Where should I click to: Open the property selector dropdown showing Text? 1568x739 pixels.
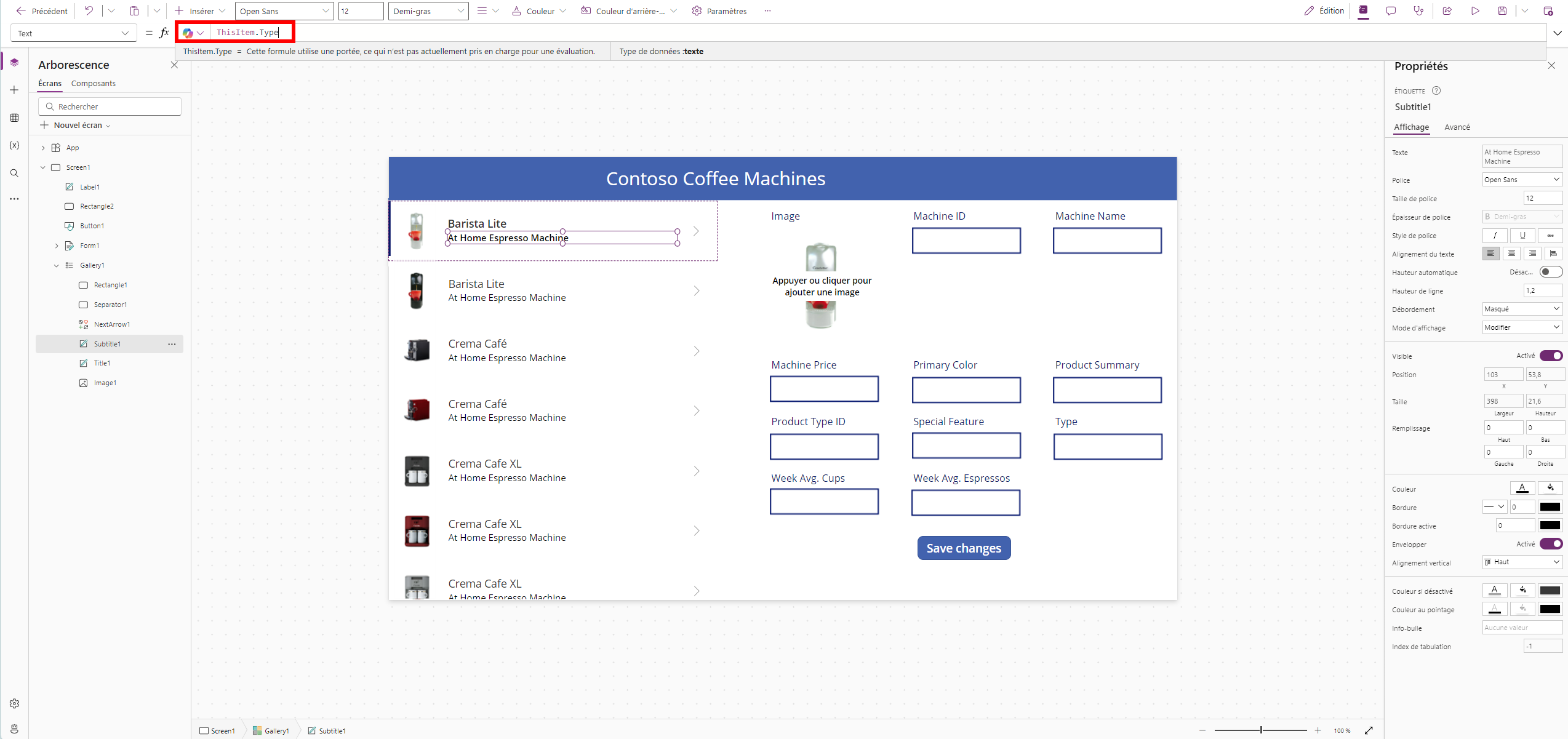pyautogui.click(x=73, y=33)
